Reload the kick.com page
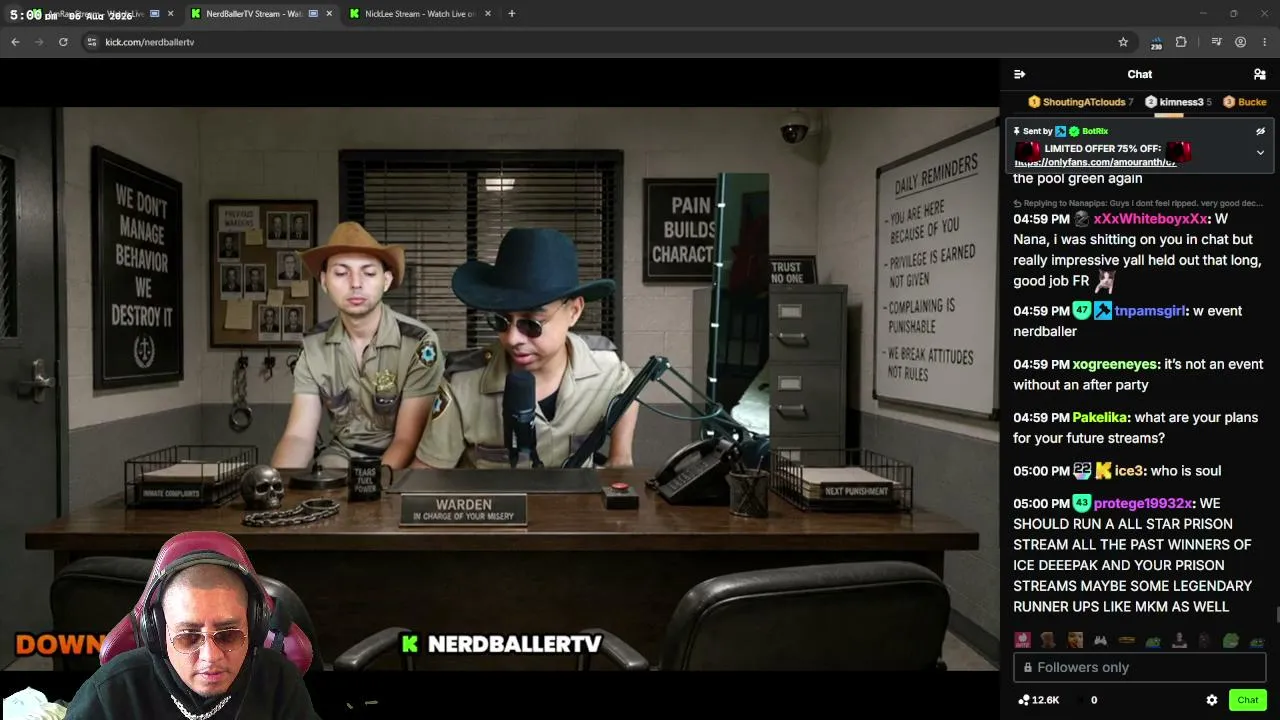 (x=63, y=42)
